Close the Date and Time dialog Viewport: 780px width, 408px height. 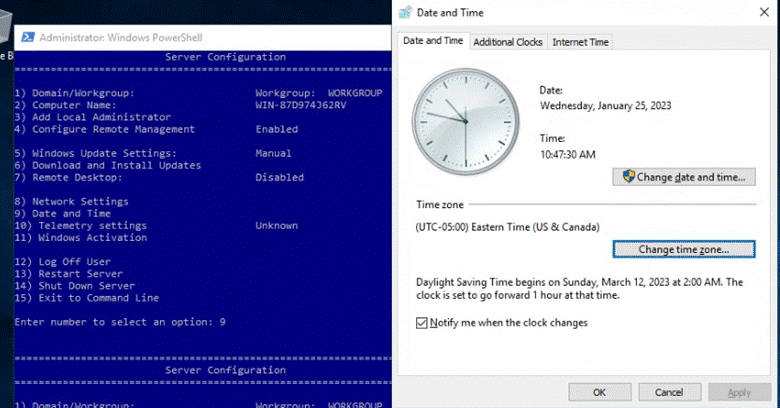click(x=764, y=12)
